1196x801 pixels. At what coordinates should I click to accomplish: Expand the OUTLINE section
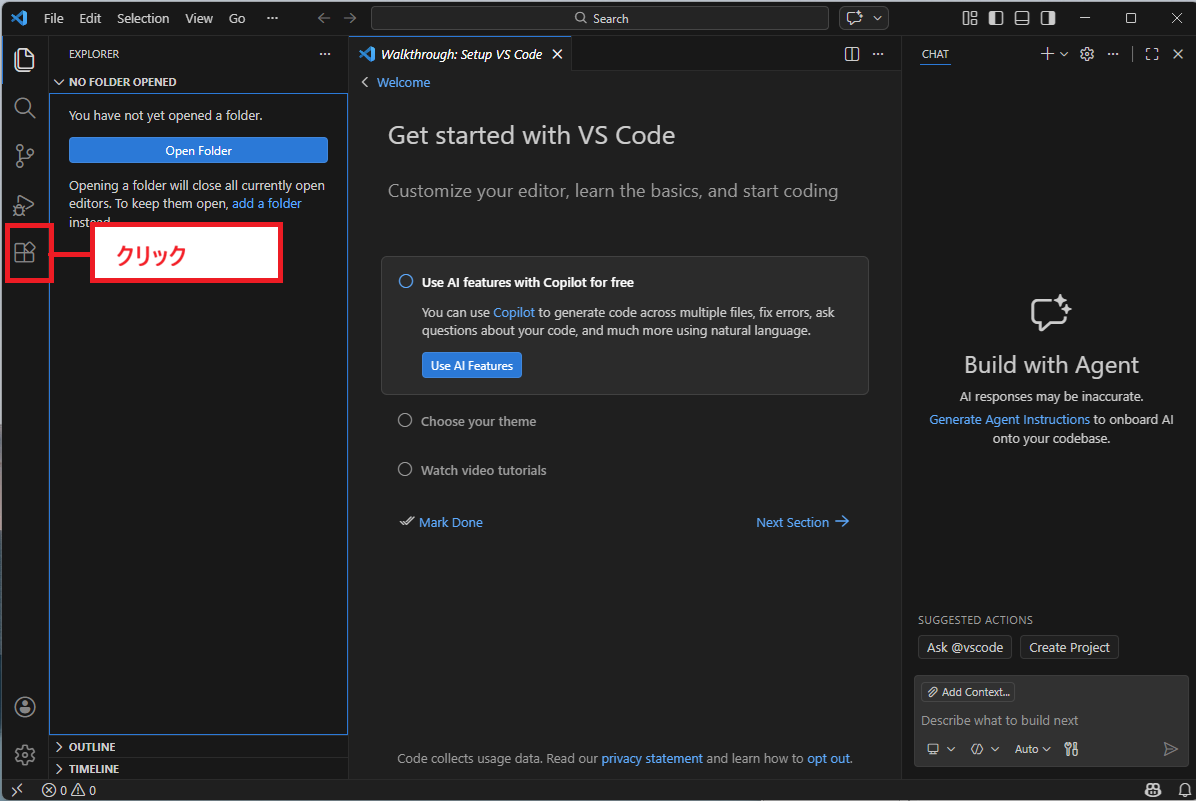click(x=92, y=747)
